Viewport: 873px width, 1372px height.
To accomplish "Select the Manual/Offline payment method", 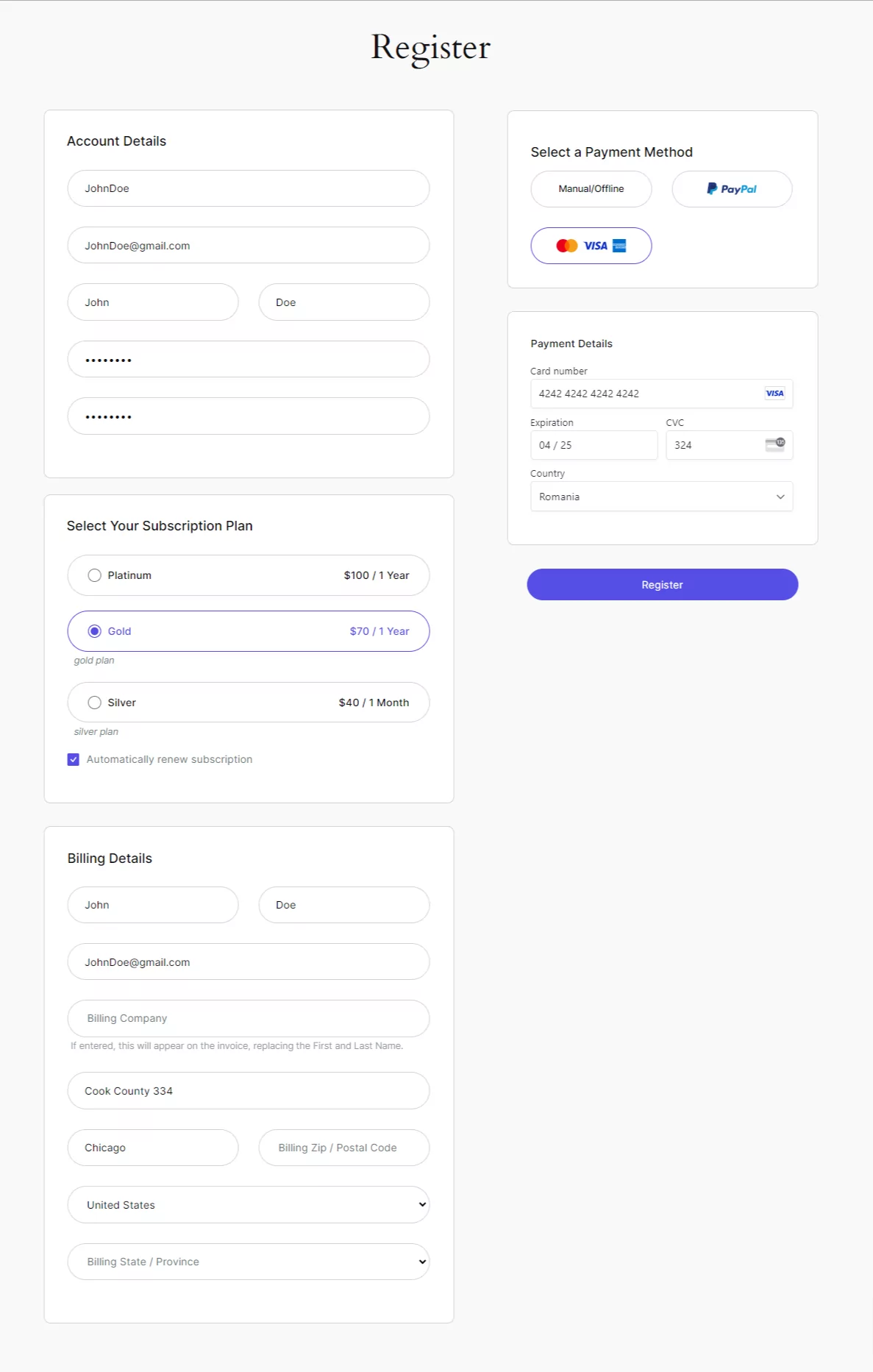I will tap(591, 189).
